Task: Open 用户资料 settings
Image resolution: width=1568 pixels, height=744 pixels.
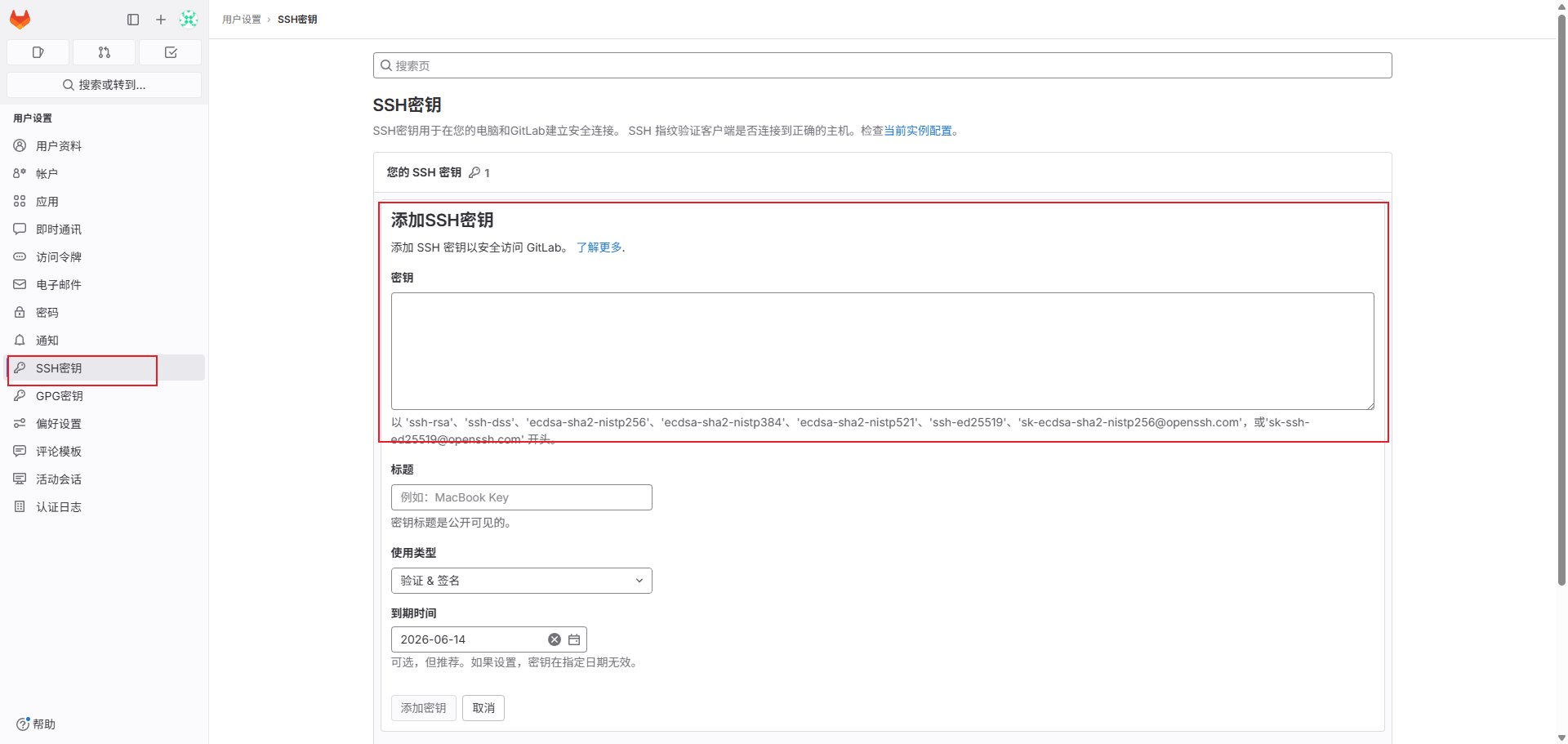Action: [58, 145]
